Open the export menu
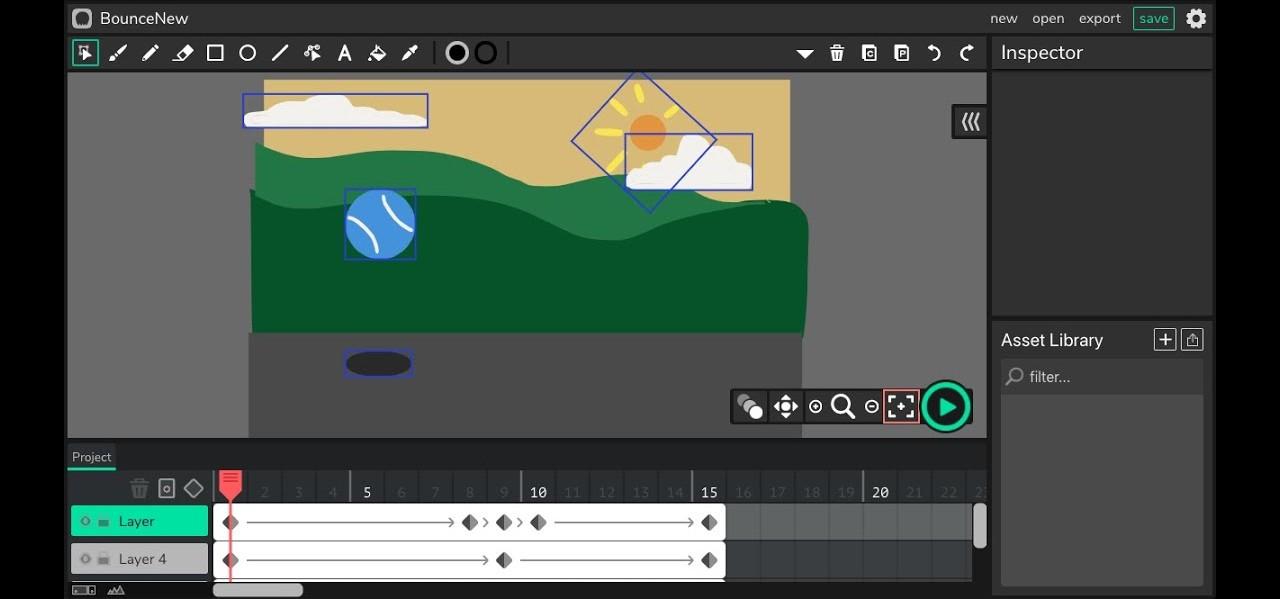This screenshot has height=599, width=1280. [x=1099, y=18]
